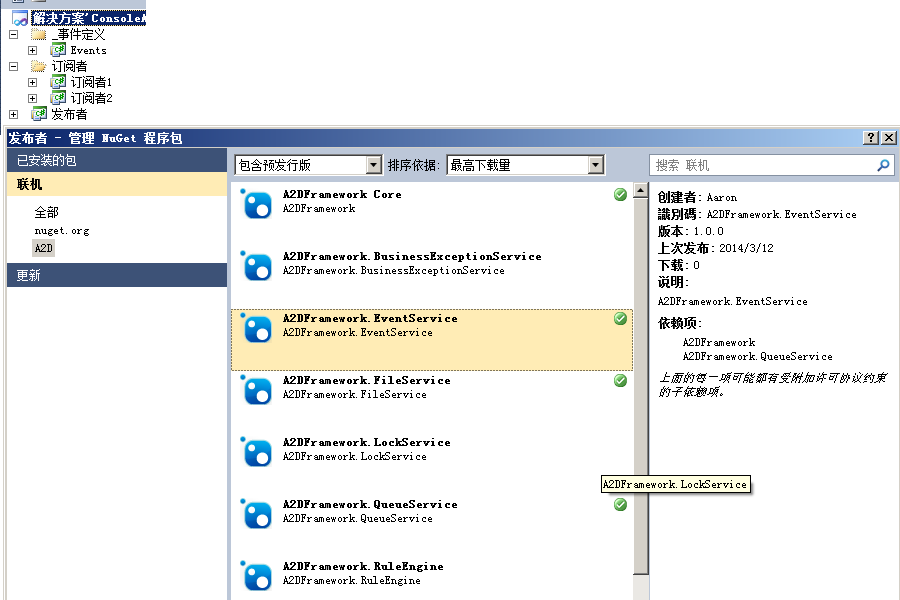
Task: Click the installed checkmark for QueueService
Action: pos(620,505)
